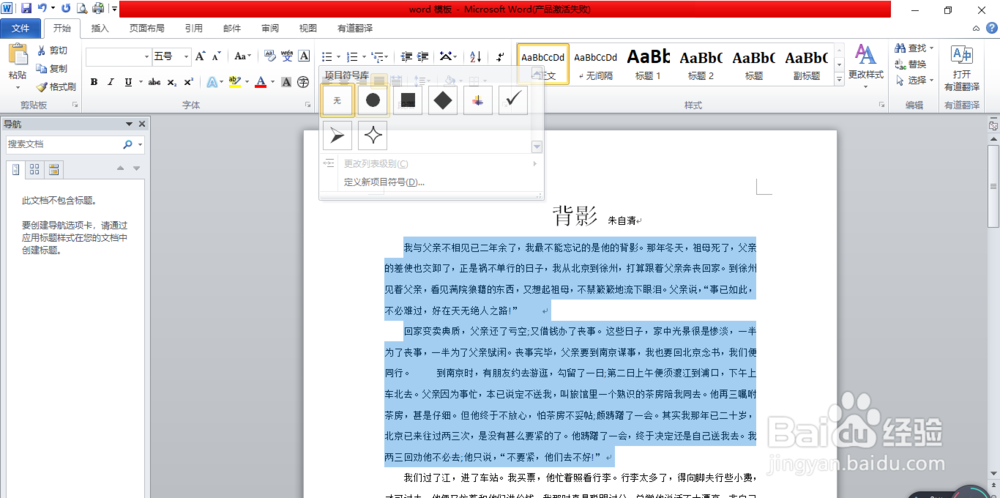Apply the 标题 1 heading style
The height and width of the screenshot is (498, 1000).
tap(648, 63)
